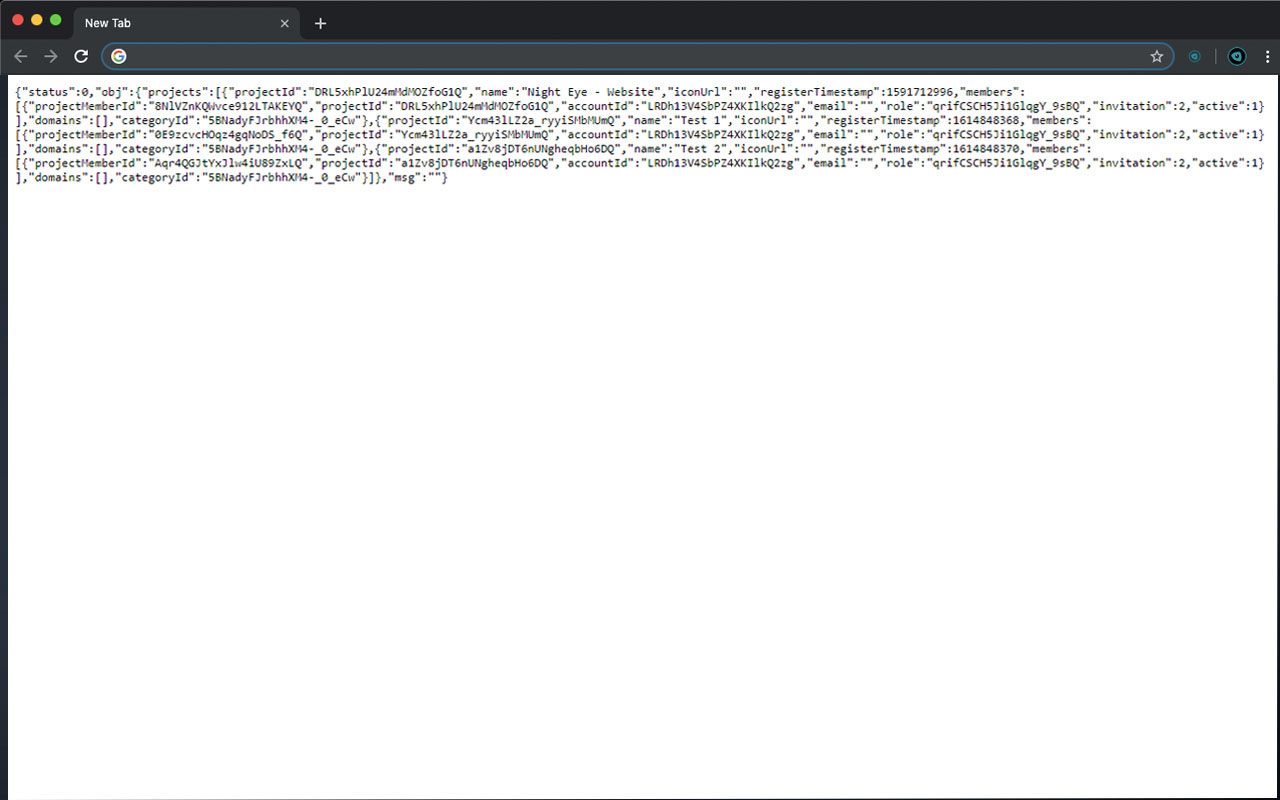
Task: Click the forward navigation arrow
Action: click(51, 56)
